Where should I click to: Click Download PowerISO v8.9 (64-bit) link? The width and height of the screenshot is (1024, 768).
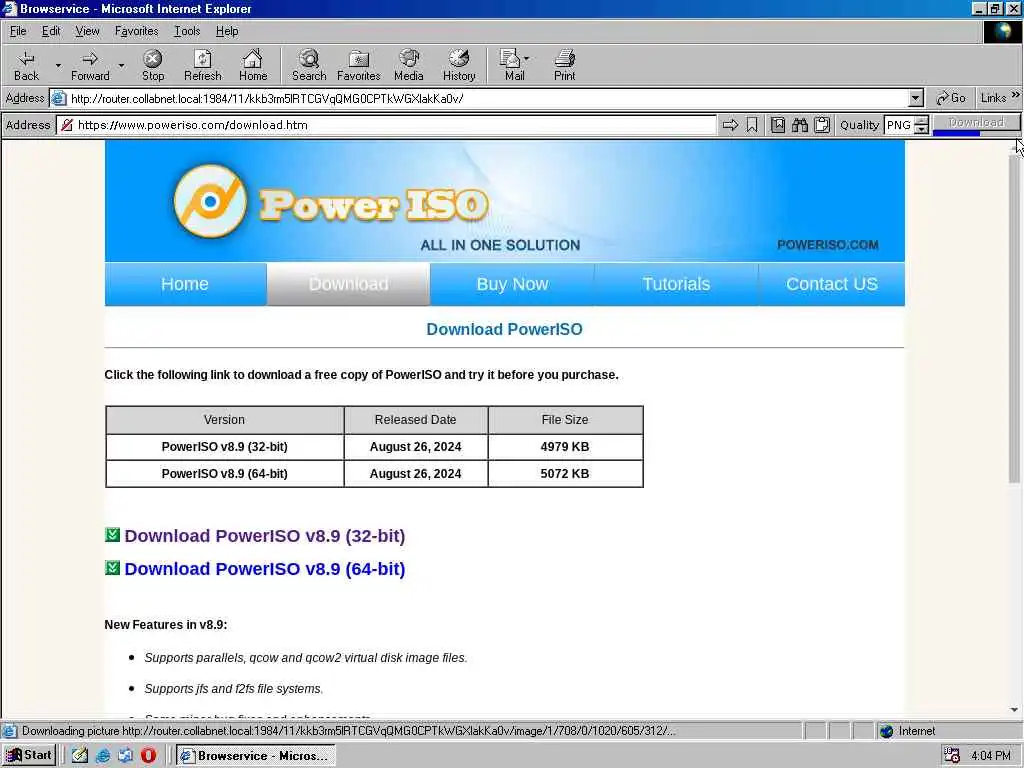(x=264, y=569)
